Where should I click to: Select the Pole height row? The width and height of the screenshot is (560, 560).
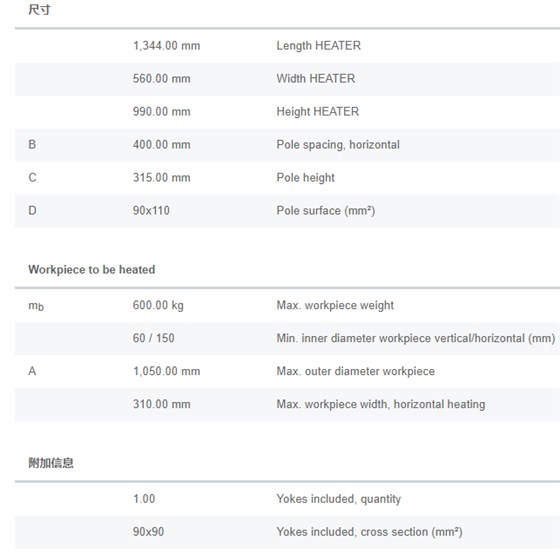tap(287, 178)
